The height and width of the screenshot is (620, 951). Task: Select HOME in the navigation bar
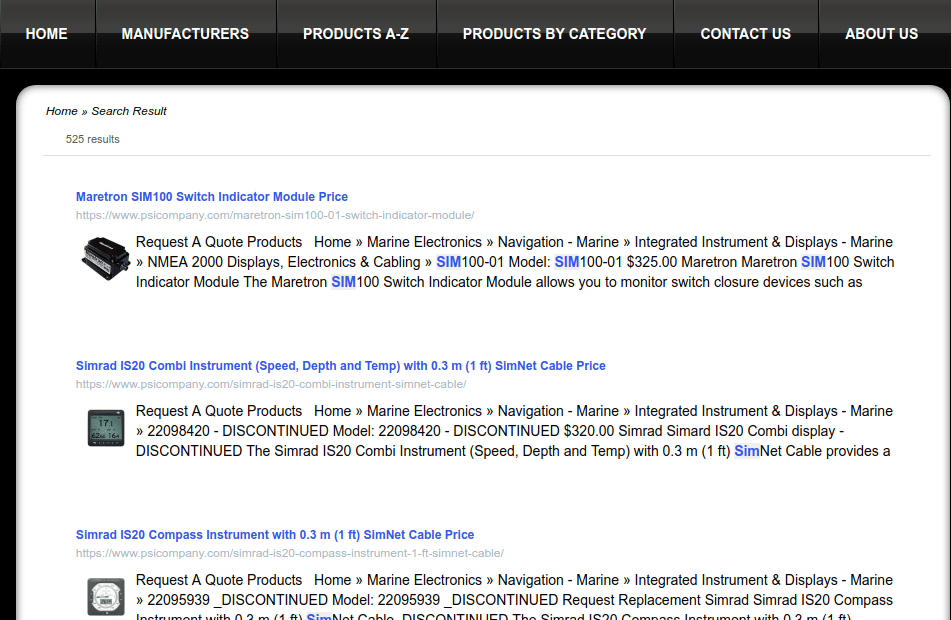46,33
